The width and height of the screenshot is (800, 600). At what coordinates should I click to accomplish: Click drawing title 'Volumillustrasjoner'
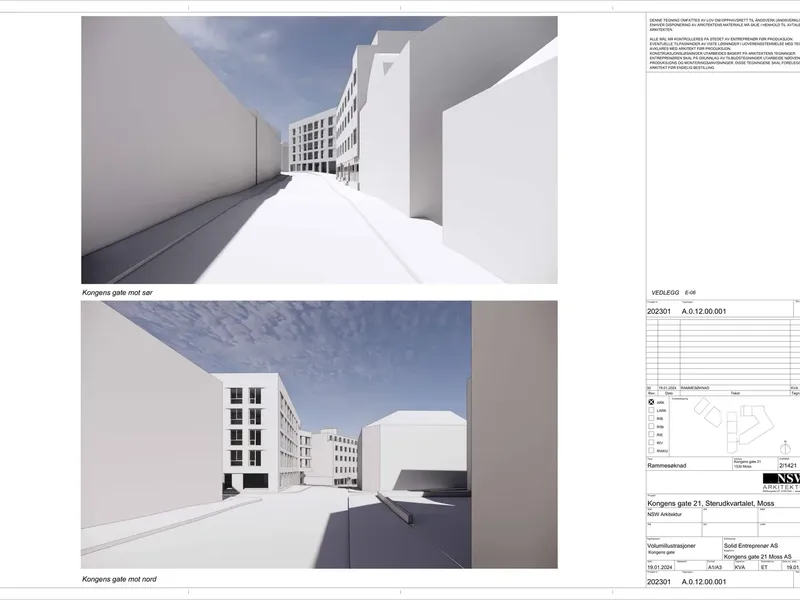(x=671, y=545)
